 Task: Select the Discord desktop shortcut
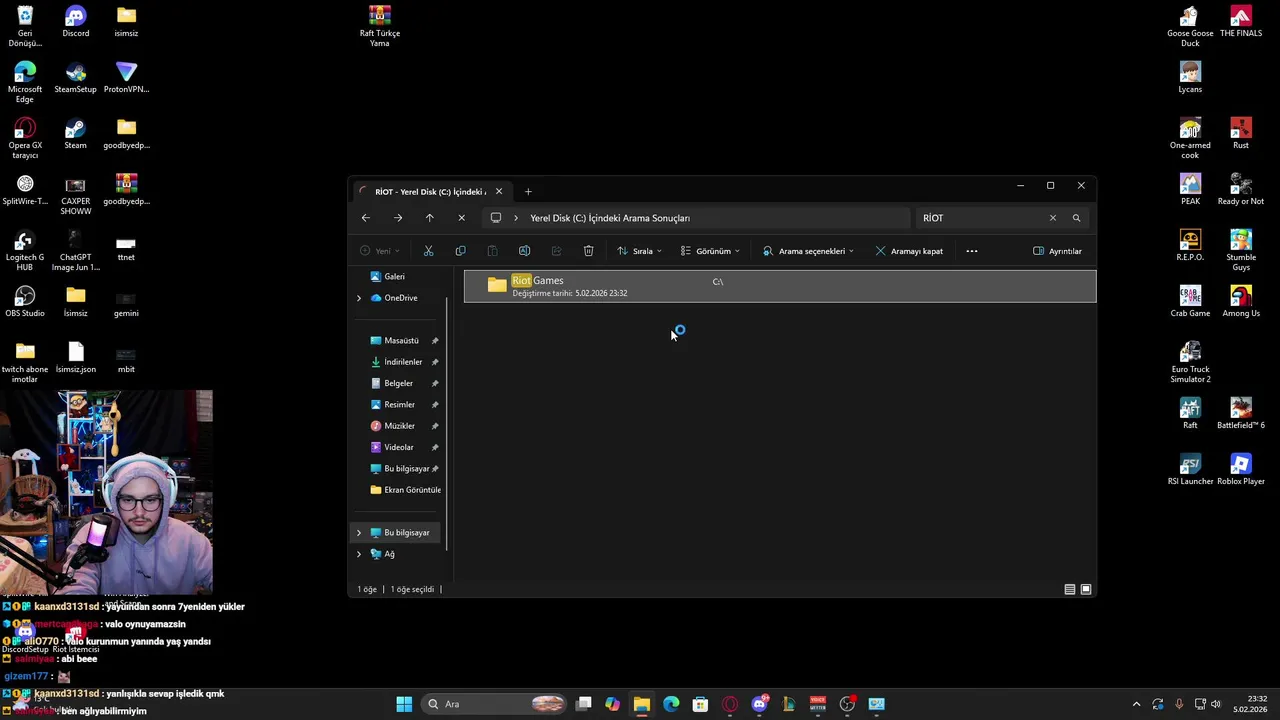point(76,23)
